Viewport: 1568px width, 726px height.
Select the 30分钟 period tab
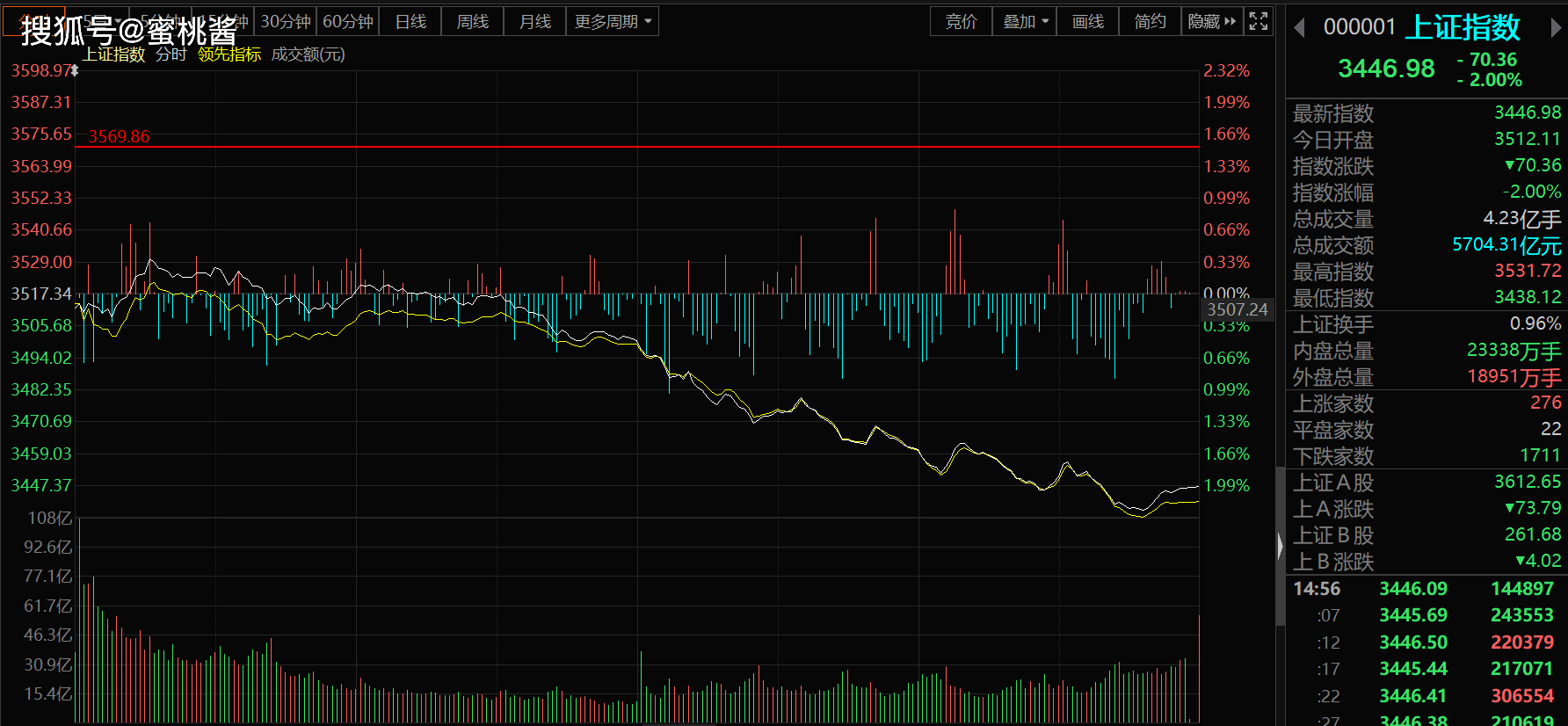click(x=286, y=21)
